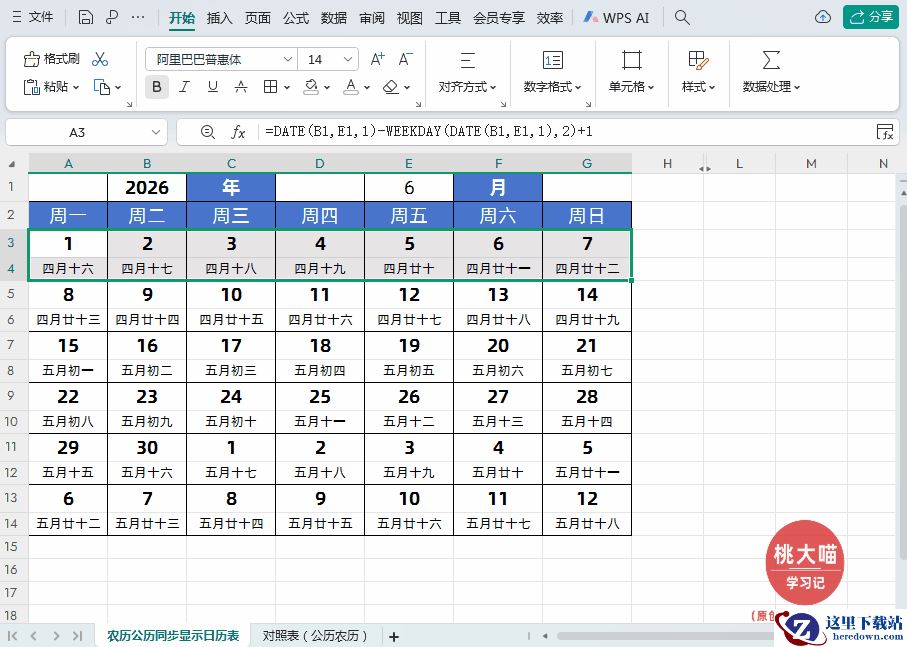Select row 9 header

point(11,396)
